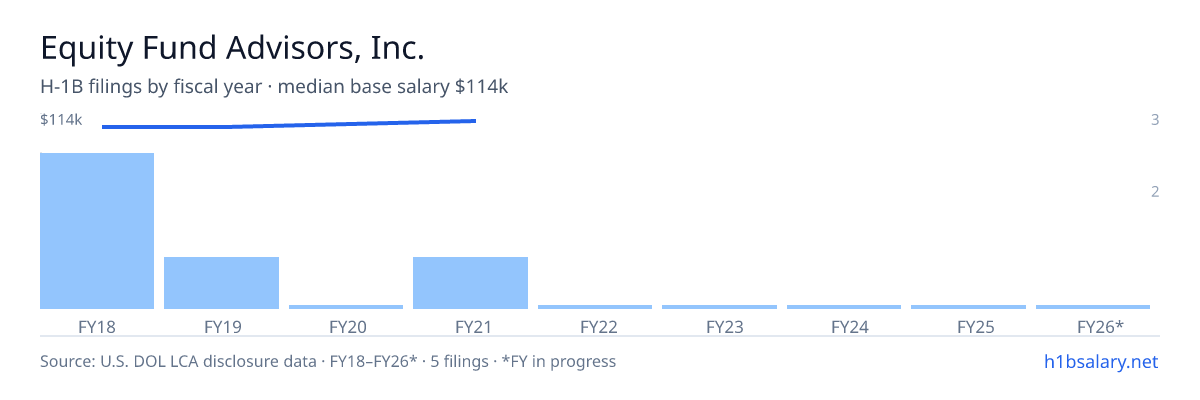
Task: Click the H-1B filings subtitle text
Action: (x=274, y=87)
